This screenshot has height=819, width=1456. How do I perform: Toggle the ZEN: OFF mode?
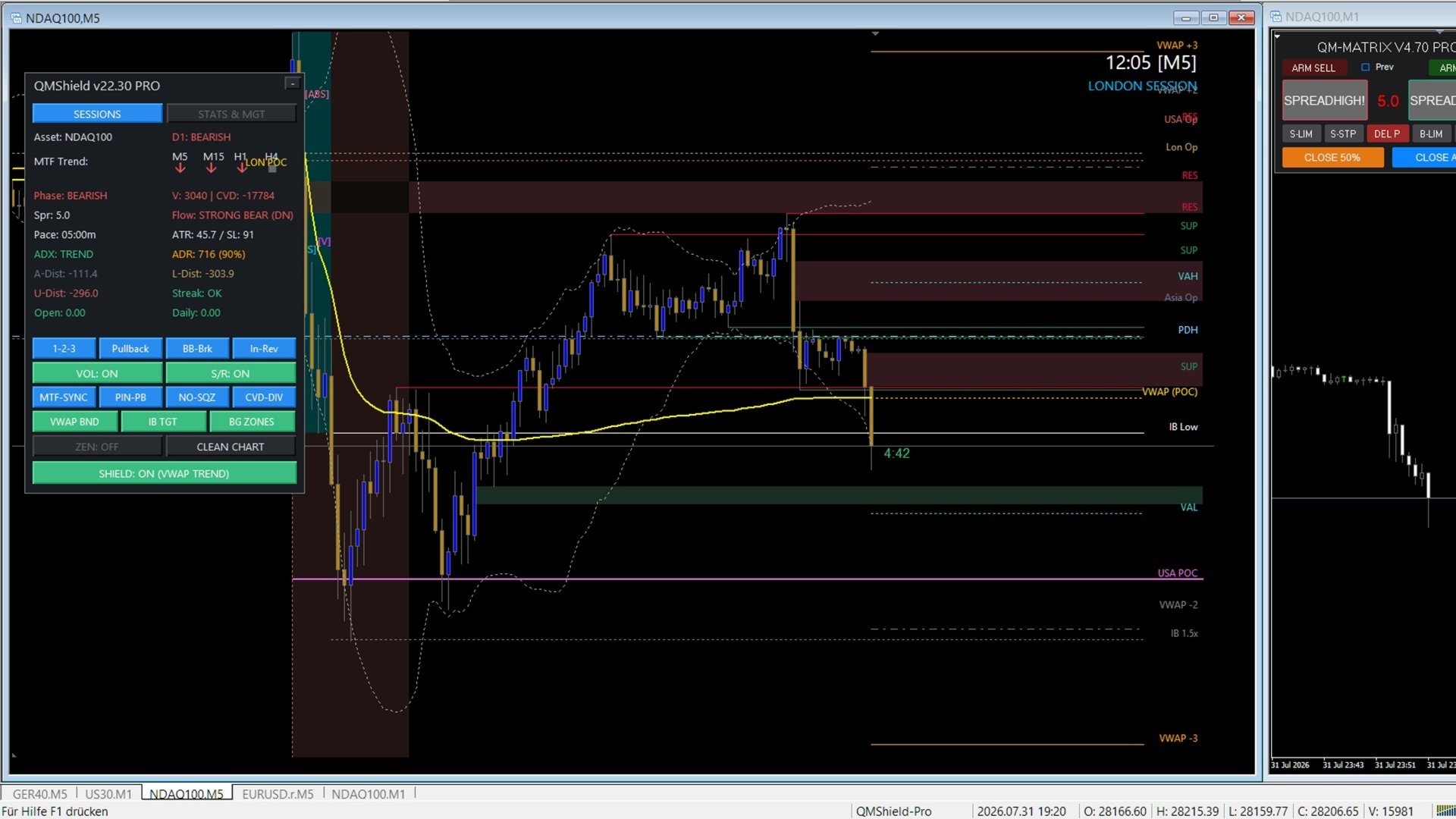point(97,447)
